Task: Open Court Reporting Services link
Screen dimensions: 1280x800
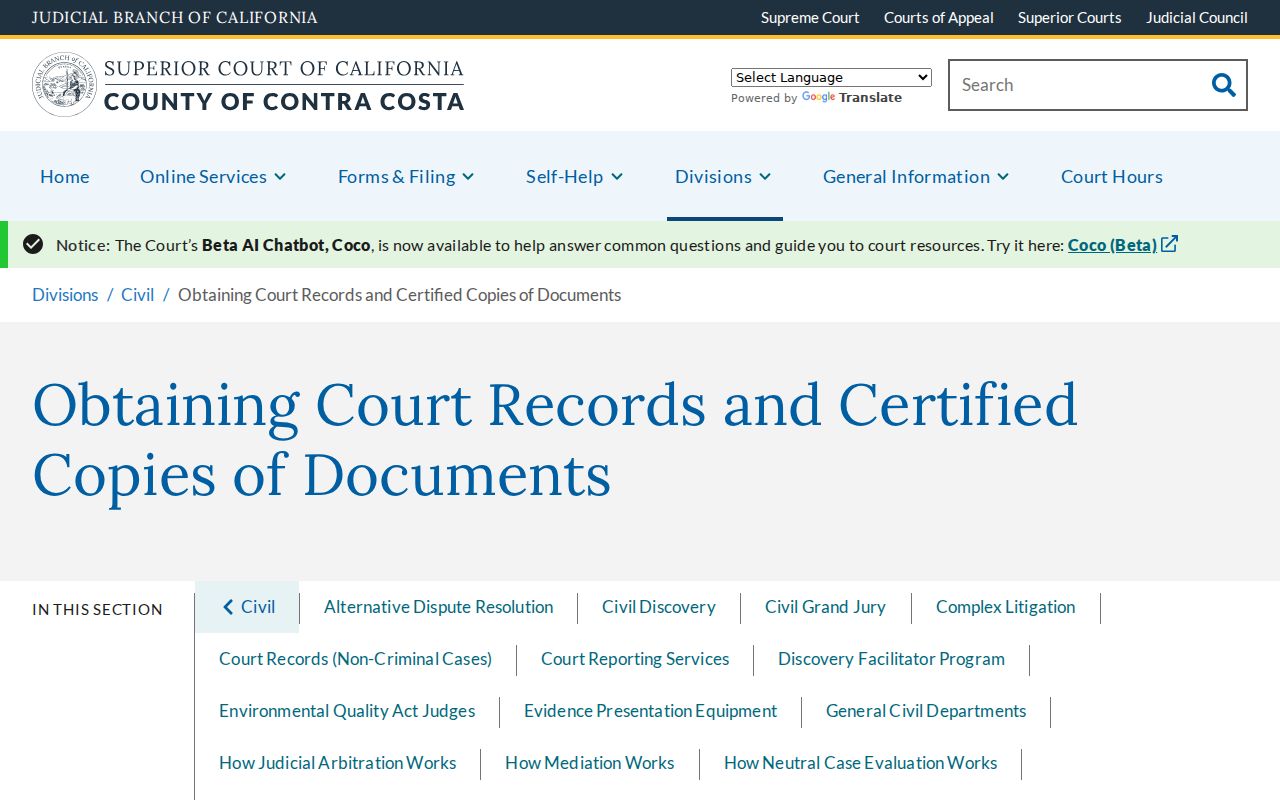Action: coord(635,659)
